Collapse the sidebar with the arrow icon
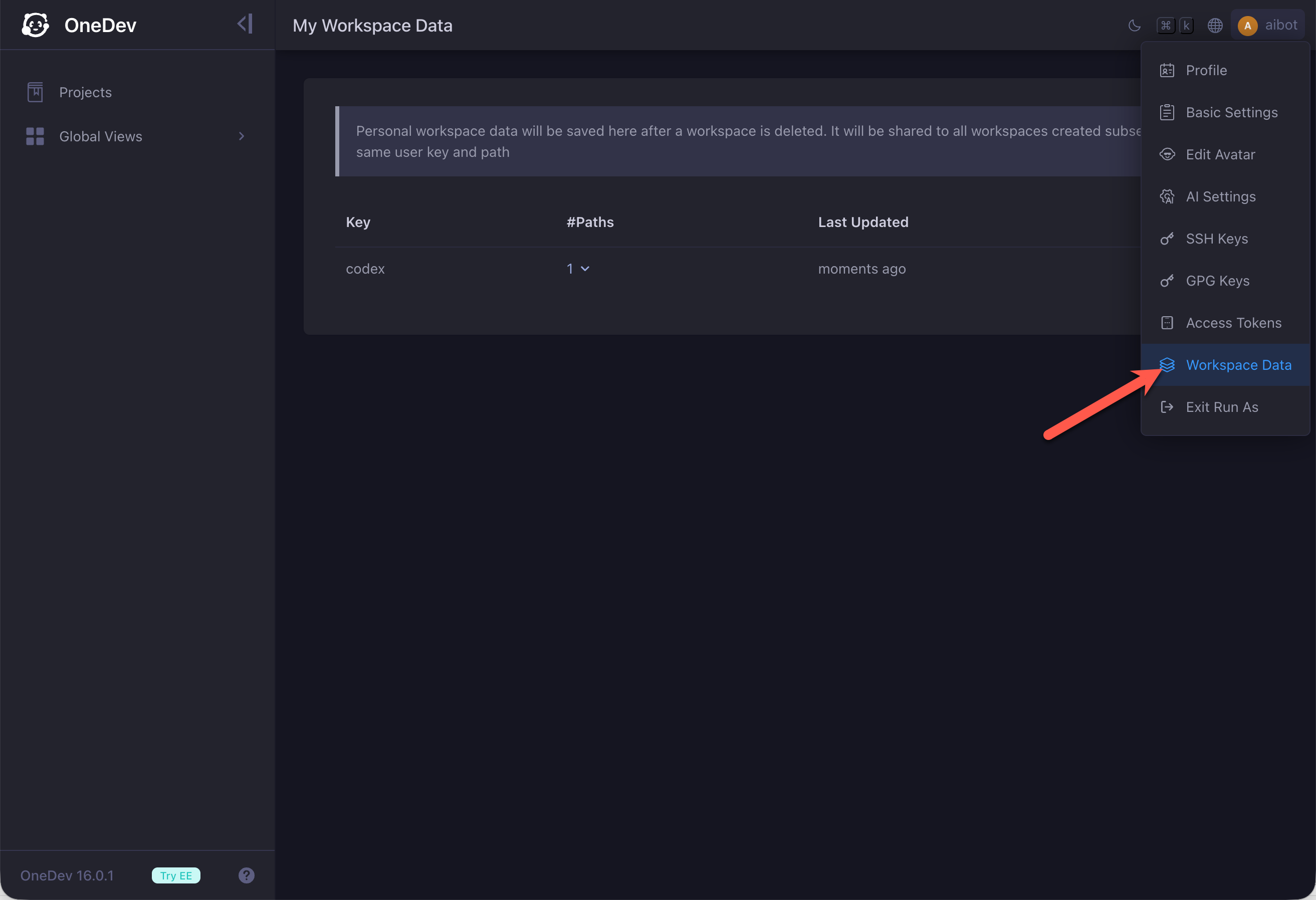1316x900 pixels. [245, 24]
